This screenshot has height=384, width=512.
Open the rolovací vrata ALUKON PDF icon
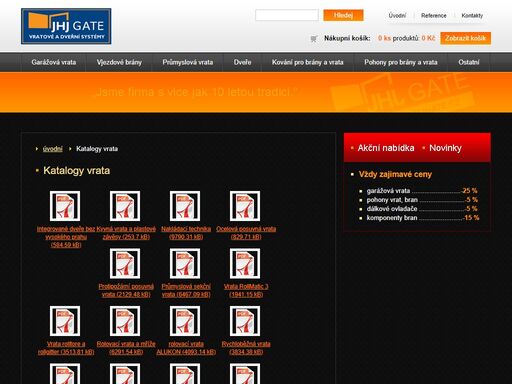[x=185, y=321]
